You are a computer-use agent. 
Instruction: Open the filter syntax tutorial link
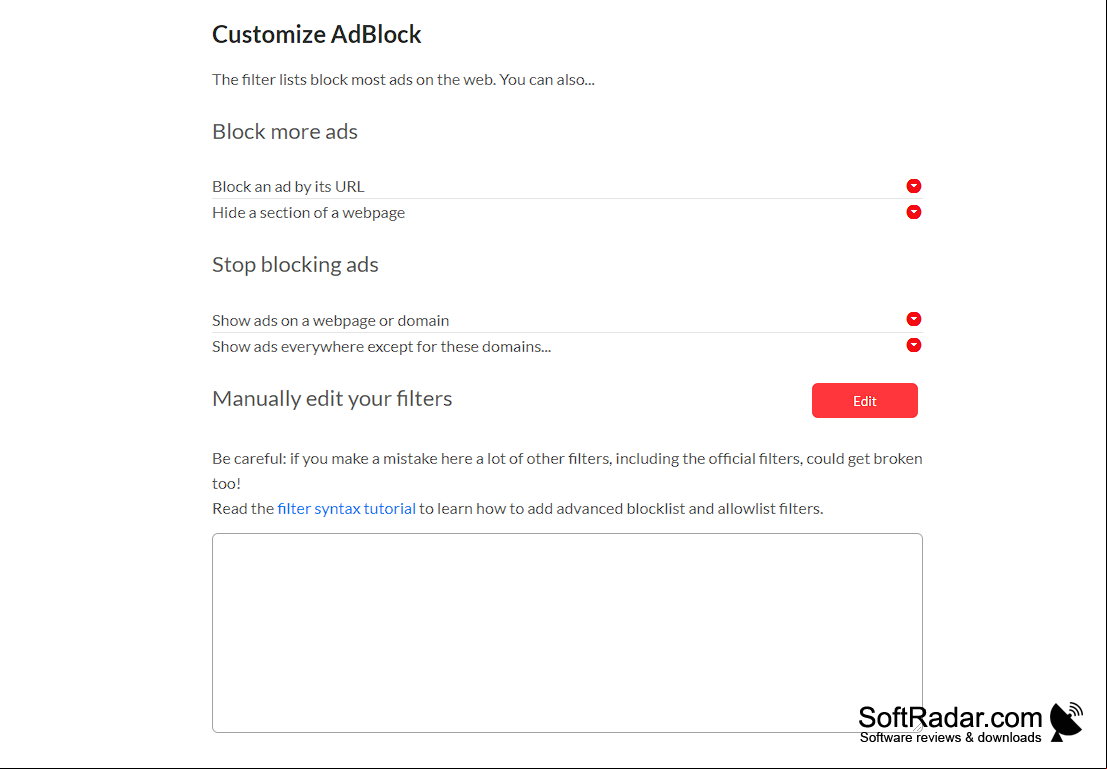346,508
